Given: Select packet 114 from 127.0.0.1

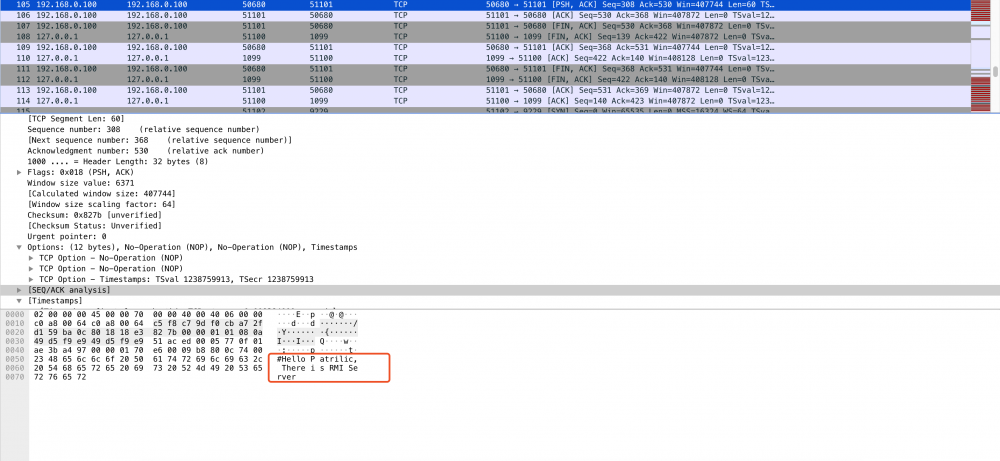Looking at the screenshot, I should (485, 101).
